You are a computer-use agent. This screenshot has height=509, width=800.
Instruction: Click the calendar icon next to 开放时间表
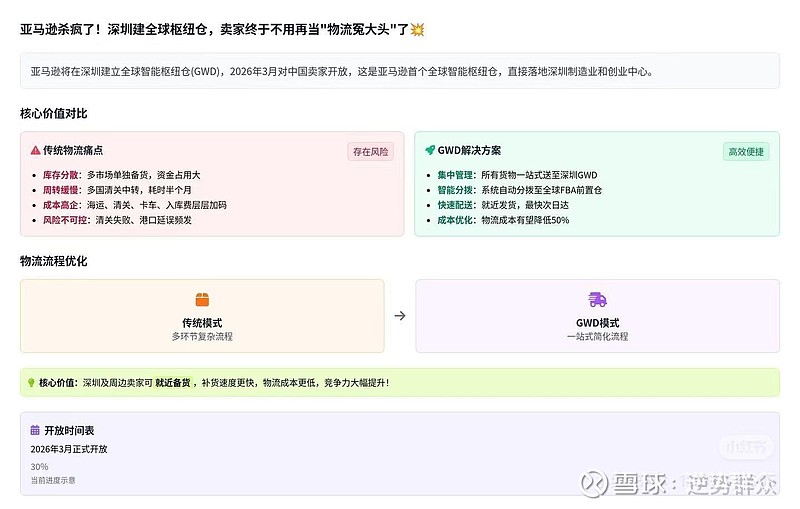35,430
